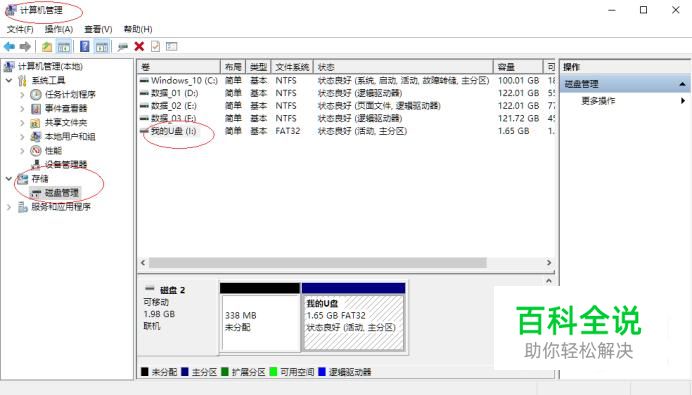Expand the 事件查看器 node arrow
The width and height of the screenshot is (692, 395).
(22, 109)
